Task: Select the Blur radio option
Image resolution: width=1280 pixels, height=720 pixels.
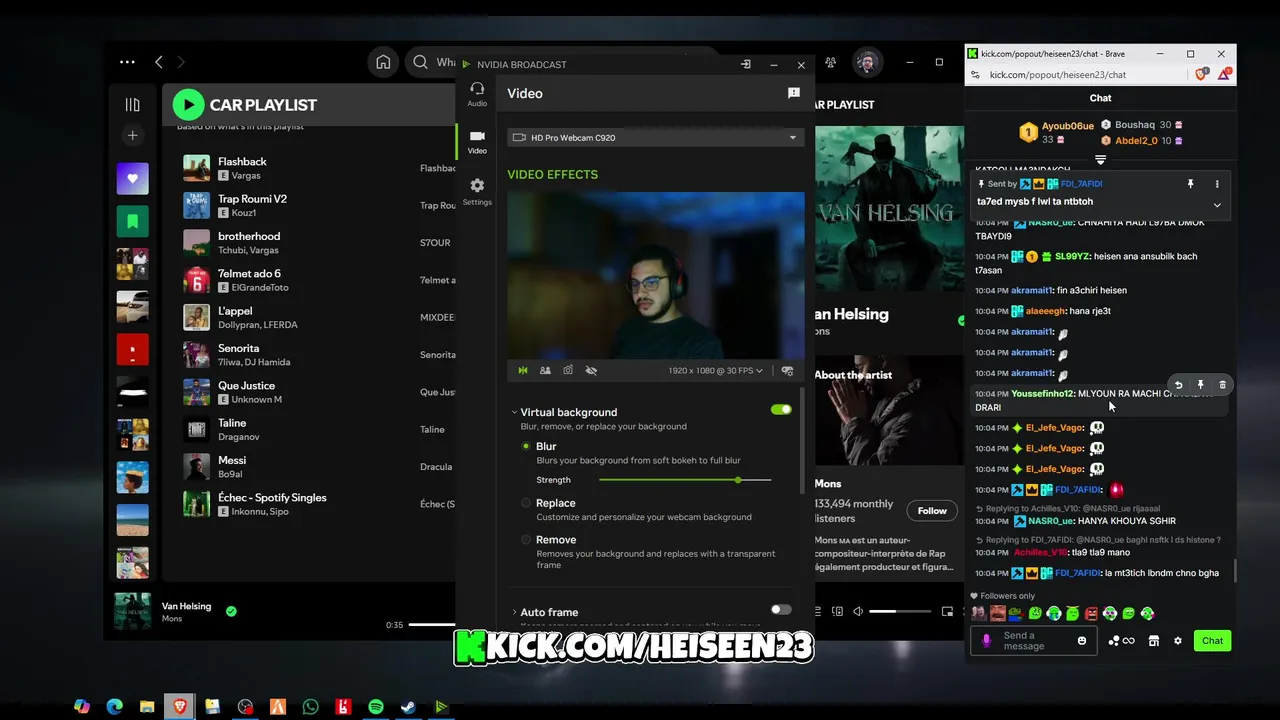Action: click(x=526, y=446)
